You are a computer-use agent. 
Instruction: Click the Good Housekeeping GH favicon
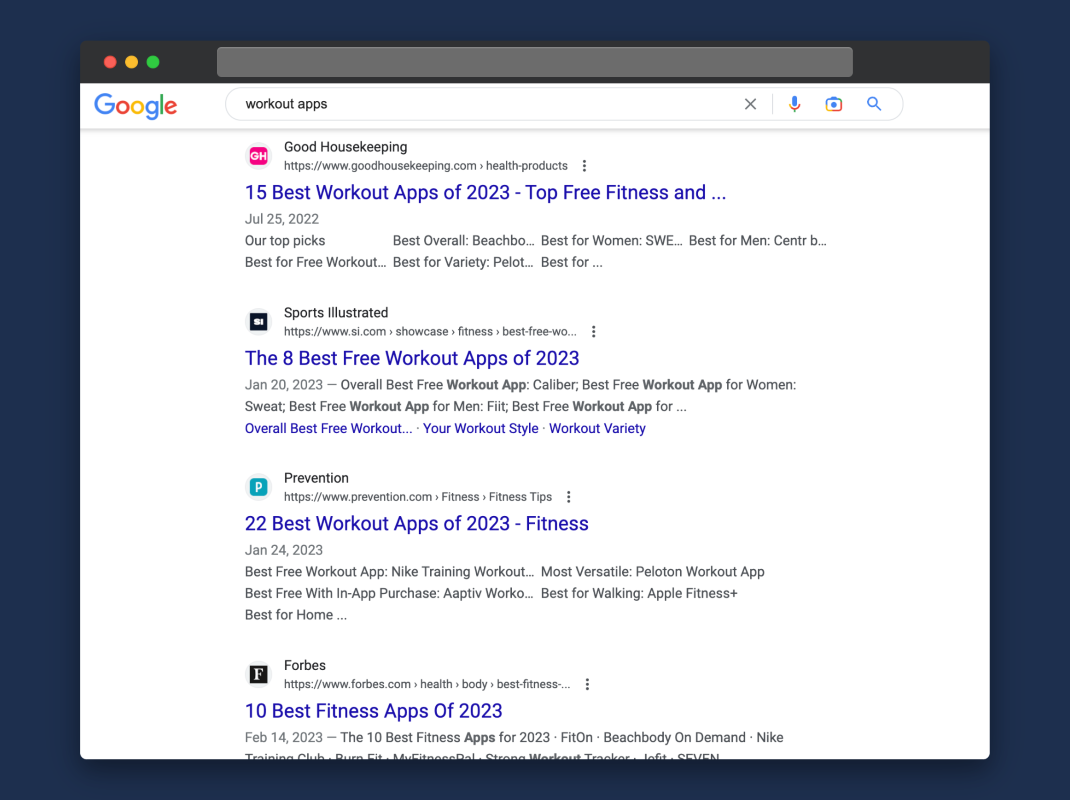[x=258, y=156]
